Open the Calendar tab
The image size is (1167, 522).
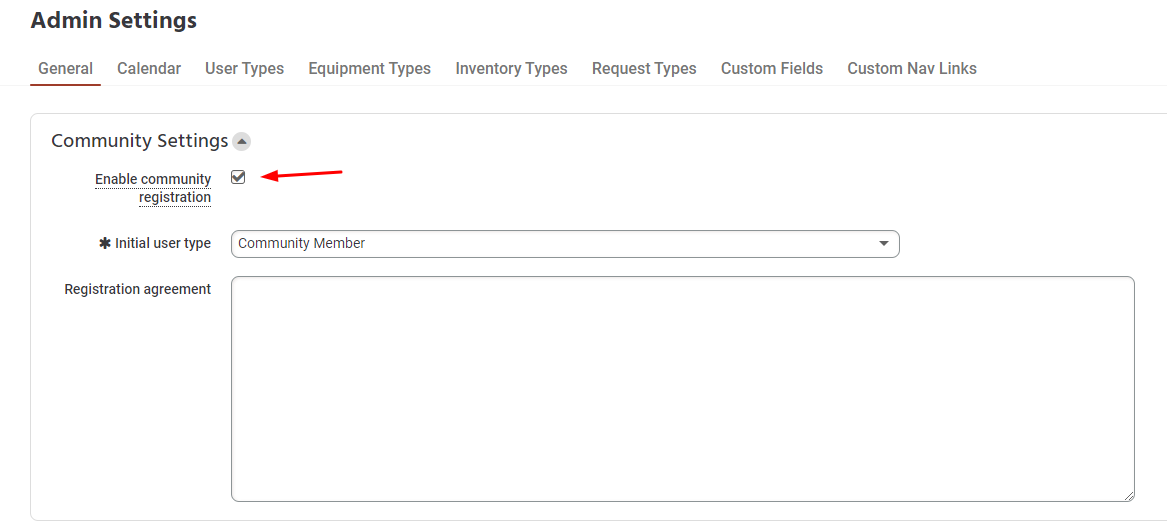pos(149,69)
